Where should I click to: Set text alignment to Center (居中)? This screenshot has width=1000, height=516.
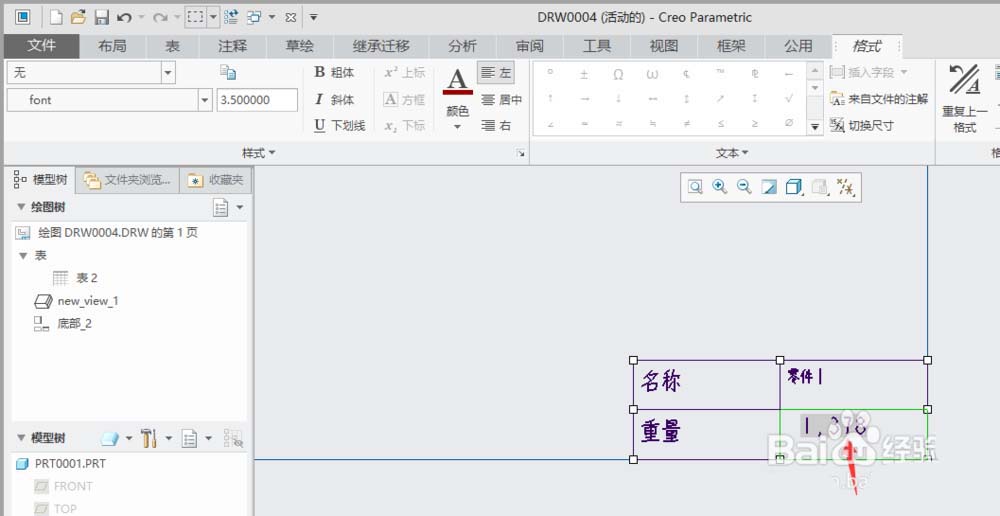point(501,100)
